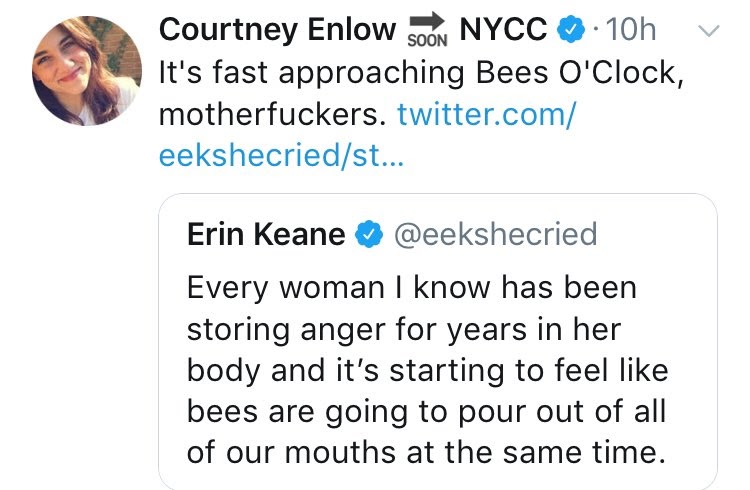Click the "of our mouths at the same time." line

coord(425,452)
